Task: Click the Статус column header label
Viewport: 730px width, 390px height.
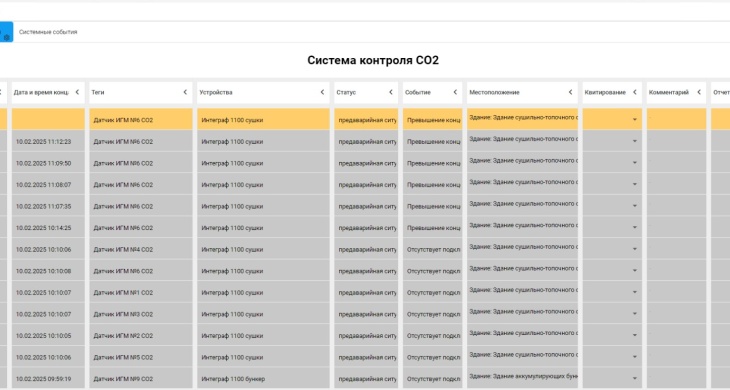Action: coord(346,93)
